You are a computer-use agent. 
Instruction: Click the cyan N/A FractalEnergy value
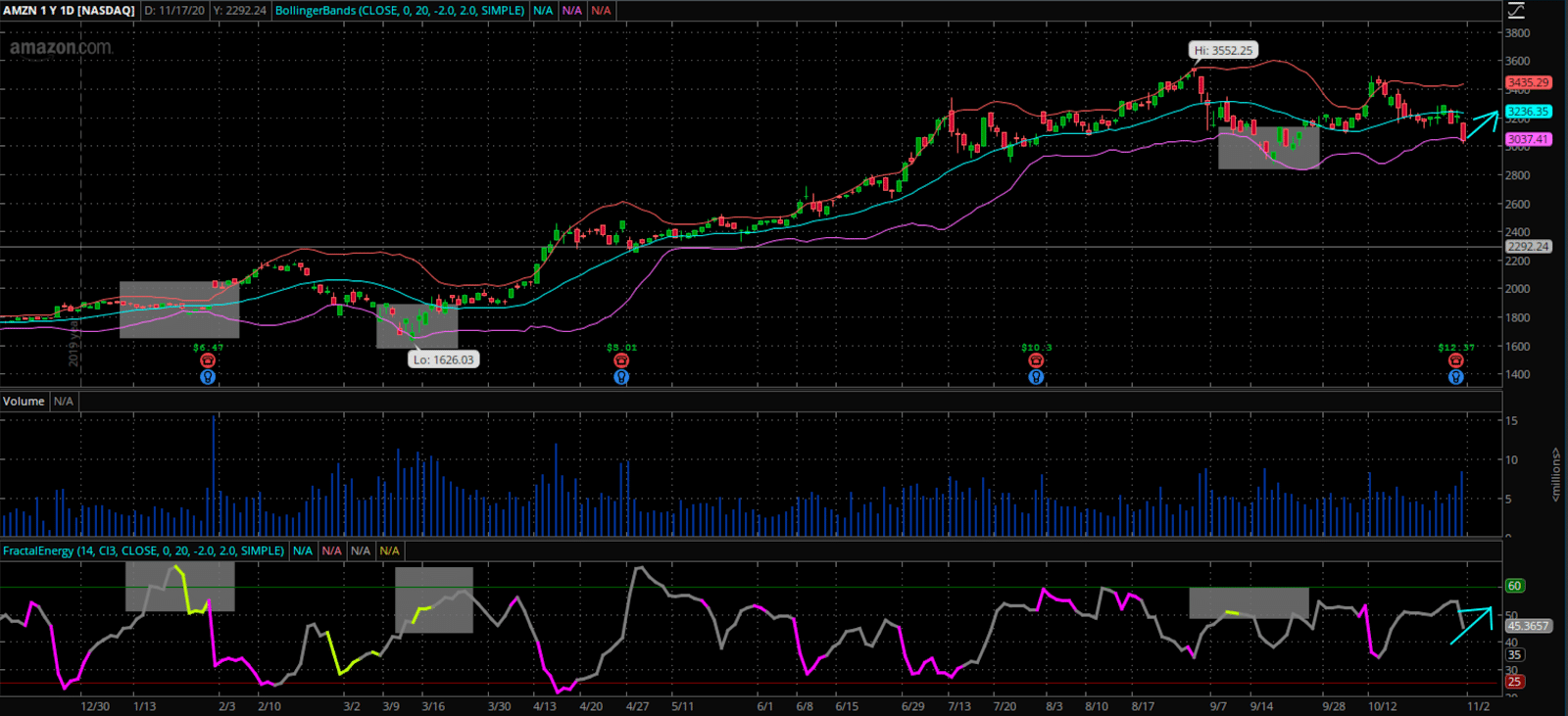coord(303,551)
